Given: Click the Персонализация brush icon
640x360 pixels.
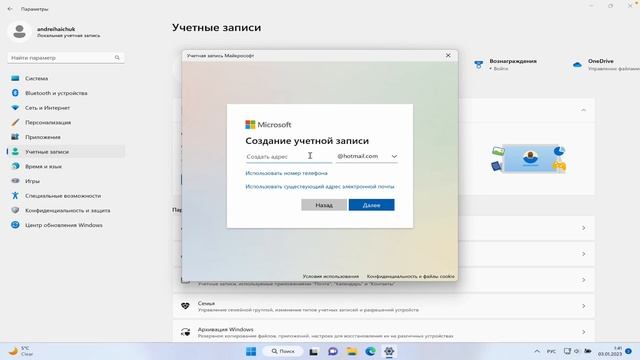Looking at the screenshot, I should [x=15, y=122].
